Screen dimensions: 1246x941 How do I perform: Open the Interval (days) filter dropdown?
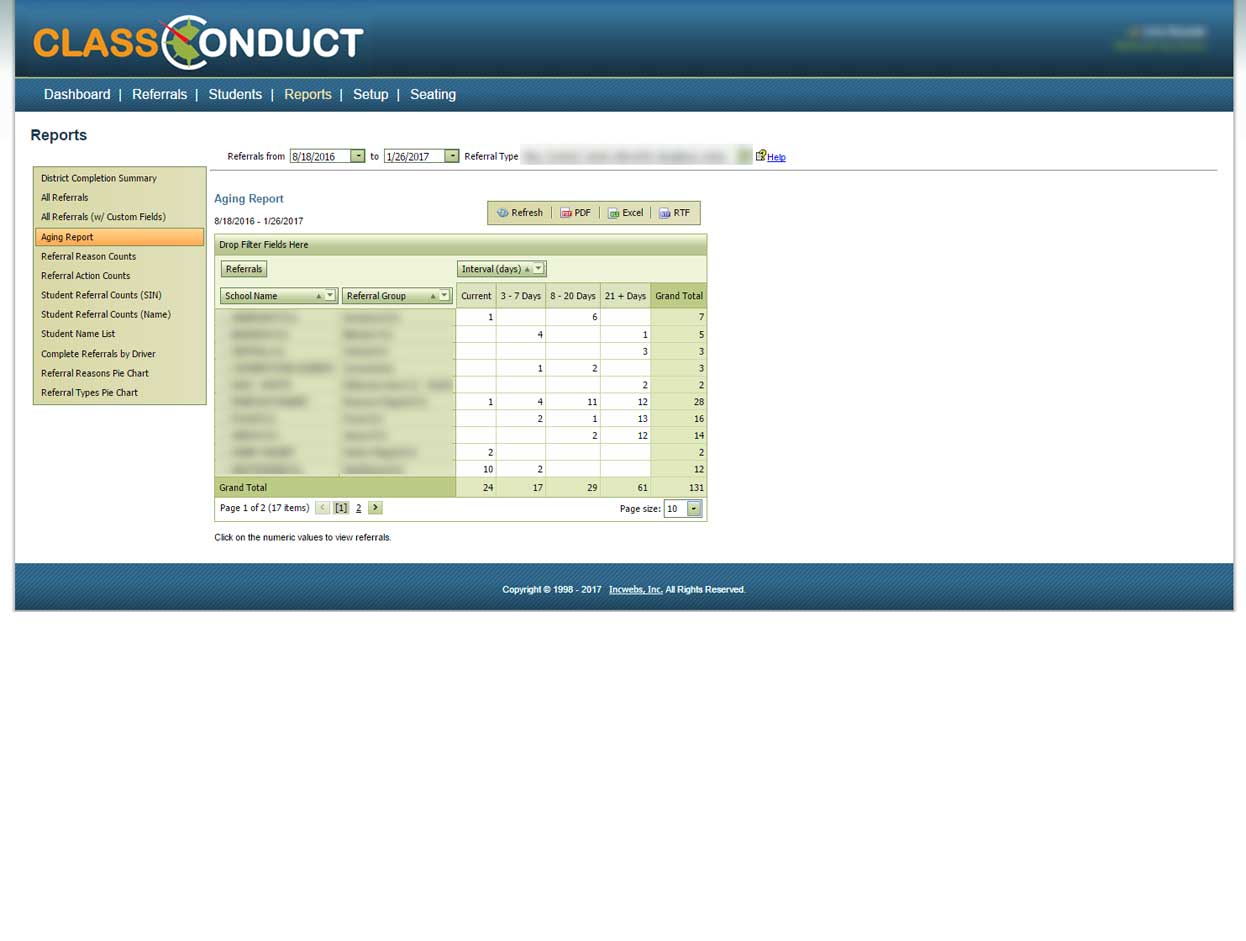click(x=538, y=269)
